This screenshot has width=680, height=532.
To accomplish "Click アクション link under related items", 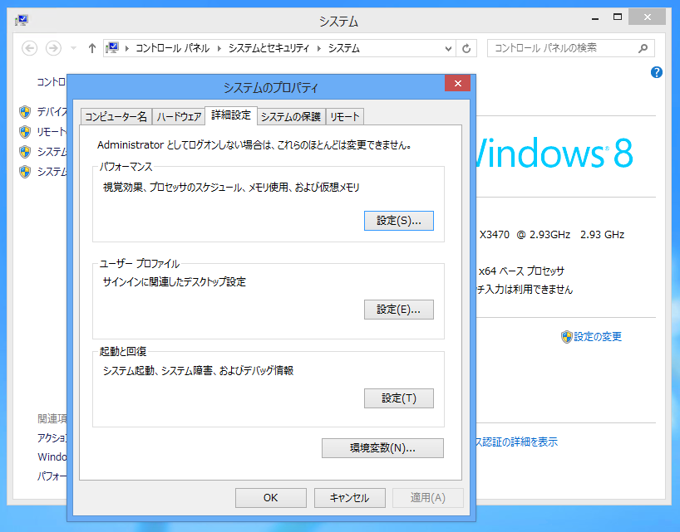I will 52,438.
